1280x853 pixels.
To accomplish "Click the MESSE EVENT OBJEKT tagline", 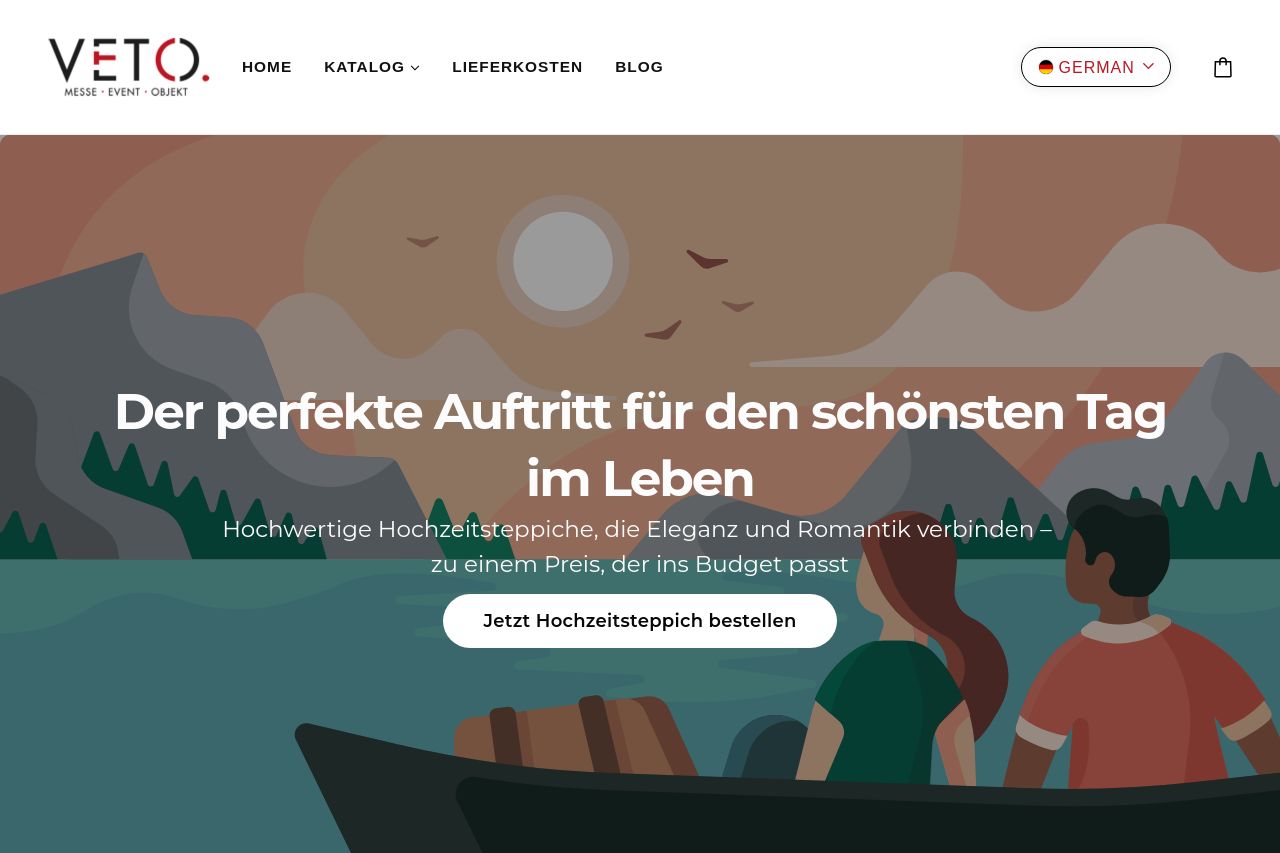I will pyautogui.click(x=126, y=91).
